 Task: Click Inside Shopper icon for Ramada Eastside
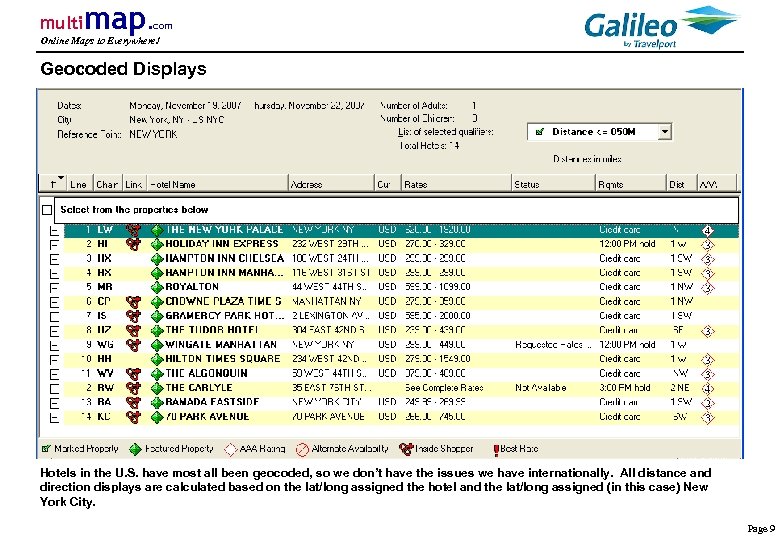pyautogui.click(x=133, y=402)
